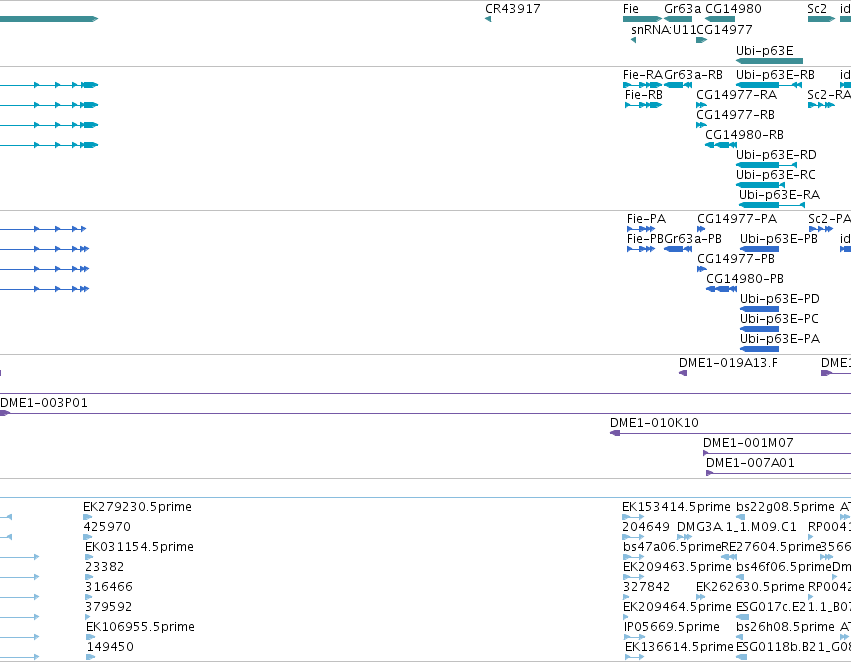The image size is (851, 662).
Task: Click the Ubi-p63E-PA CDS label
Action: (780, 340)
